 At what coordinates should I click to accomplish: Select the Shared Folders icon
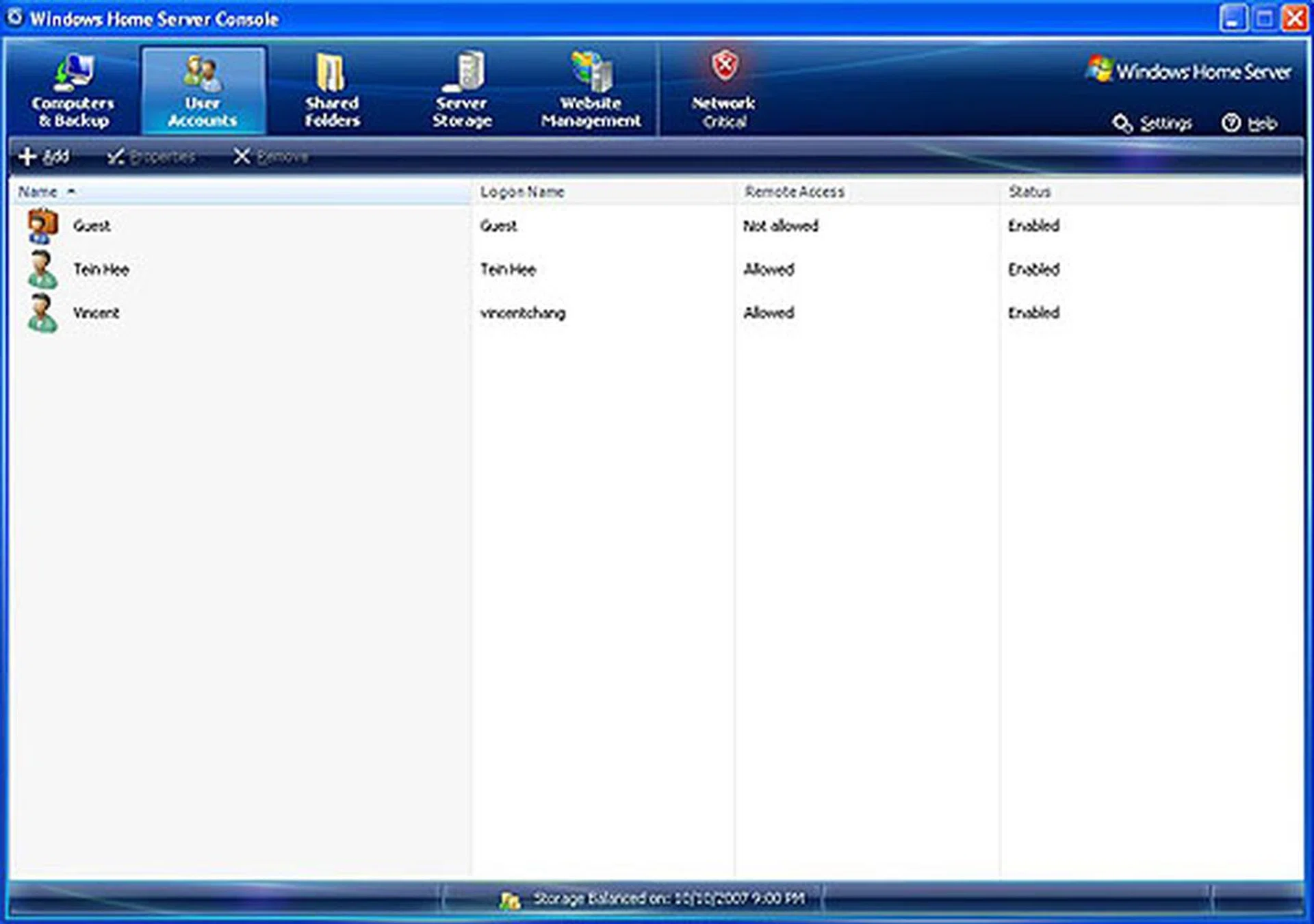click(333, 89)
